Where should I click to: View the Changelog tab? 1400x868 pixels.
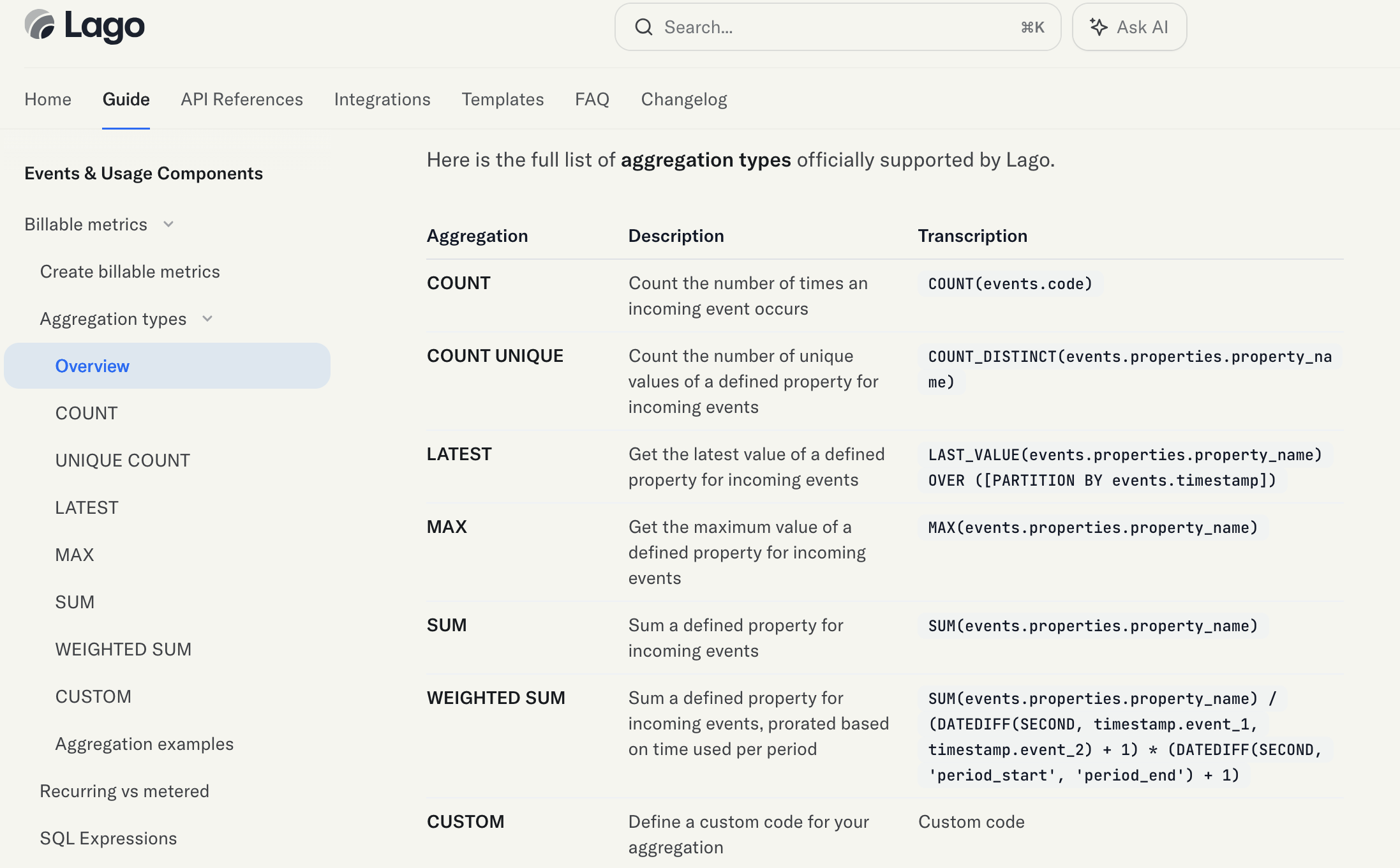[684, 99]
